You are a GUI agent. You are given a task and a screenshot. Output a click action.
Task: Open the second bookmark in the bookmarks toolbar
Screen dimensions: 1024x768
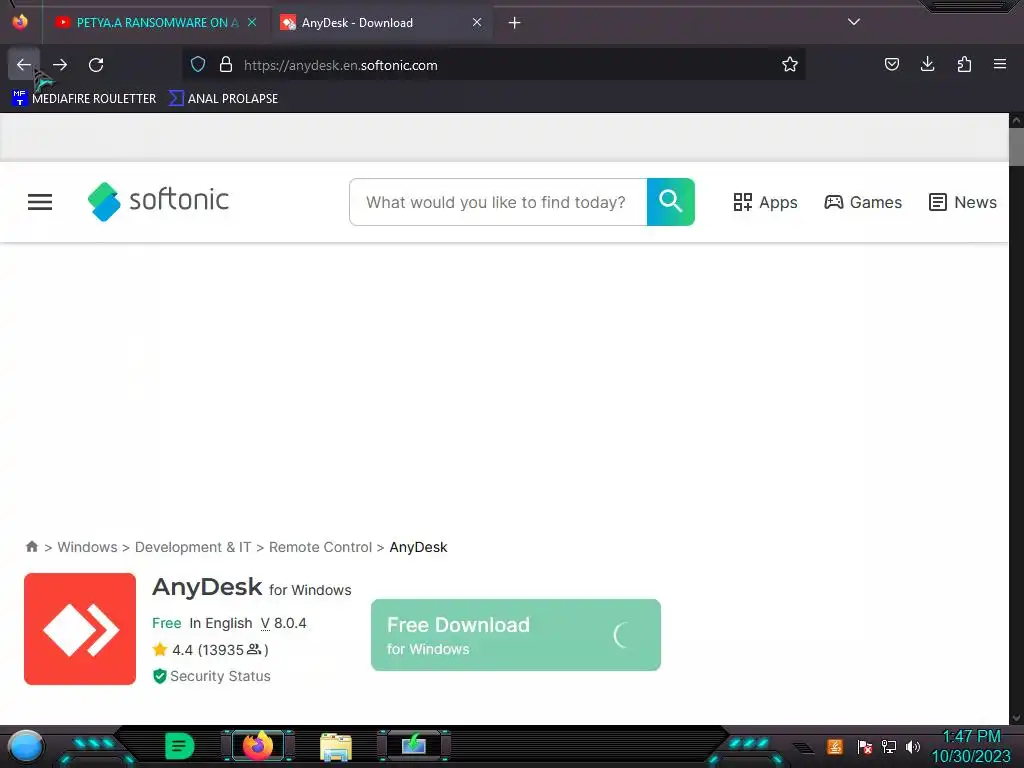click(223, 99)
